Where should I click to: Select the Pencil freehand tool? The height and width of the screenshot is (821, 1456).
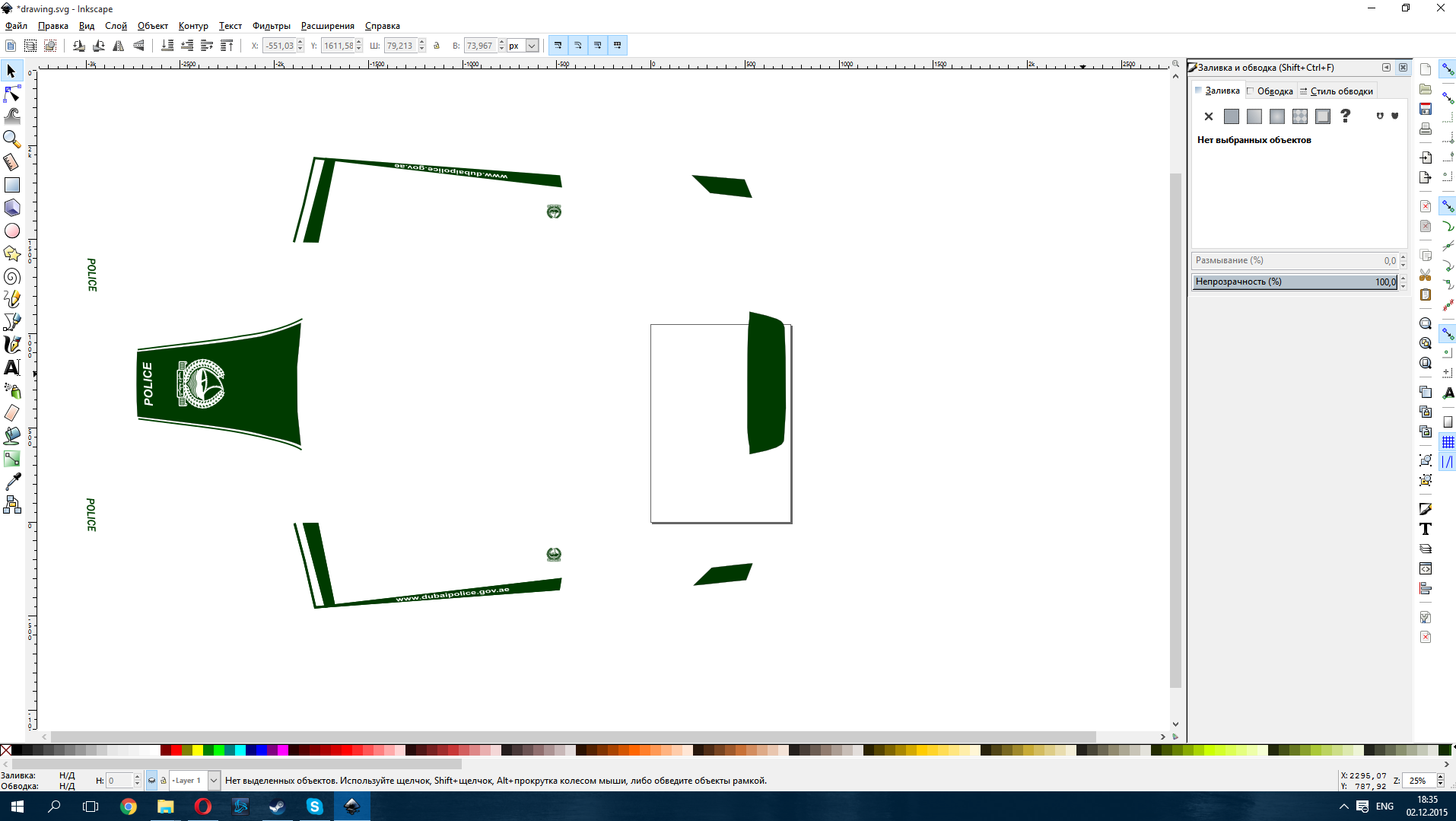(11, 299)
